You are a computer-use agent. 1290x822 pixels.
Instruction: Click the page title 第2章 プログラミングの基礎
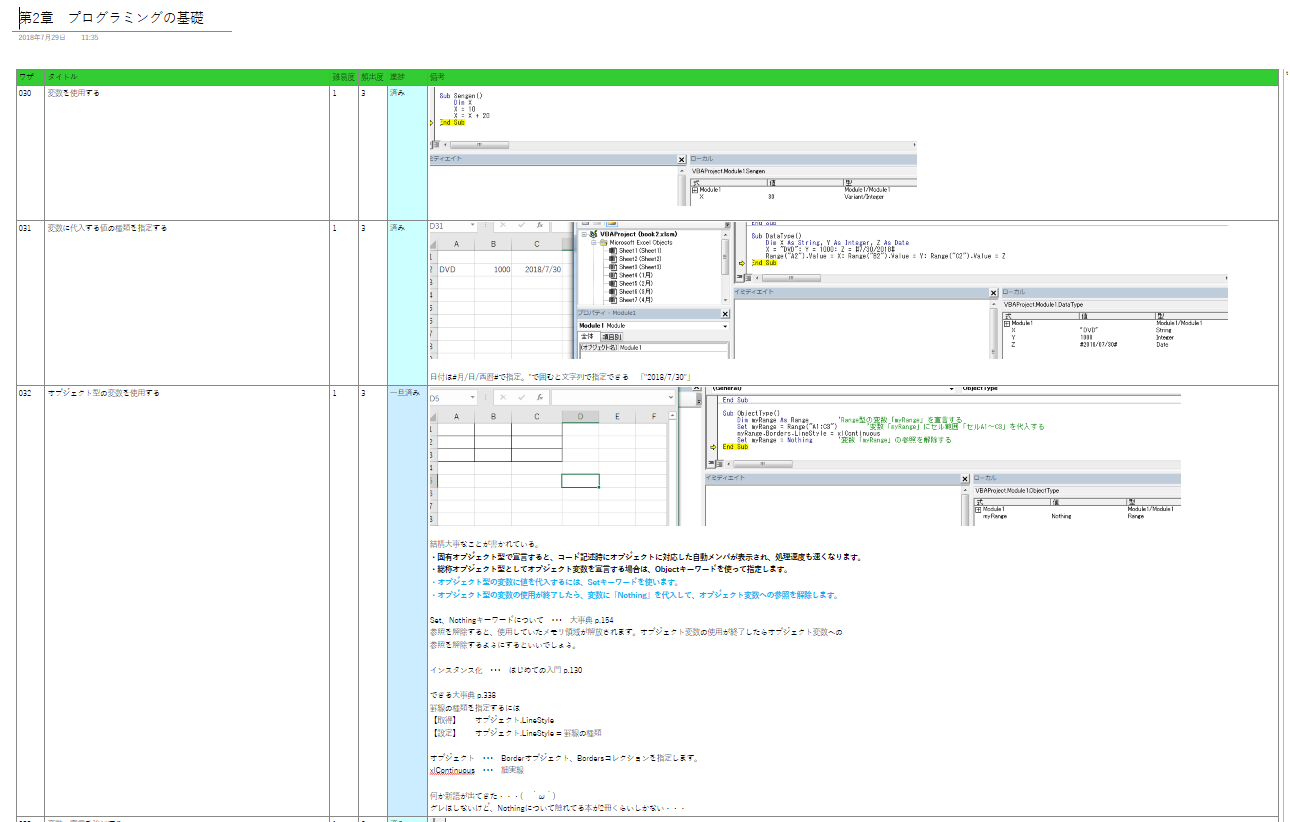tap(112, 18)
